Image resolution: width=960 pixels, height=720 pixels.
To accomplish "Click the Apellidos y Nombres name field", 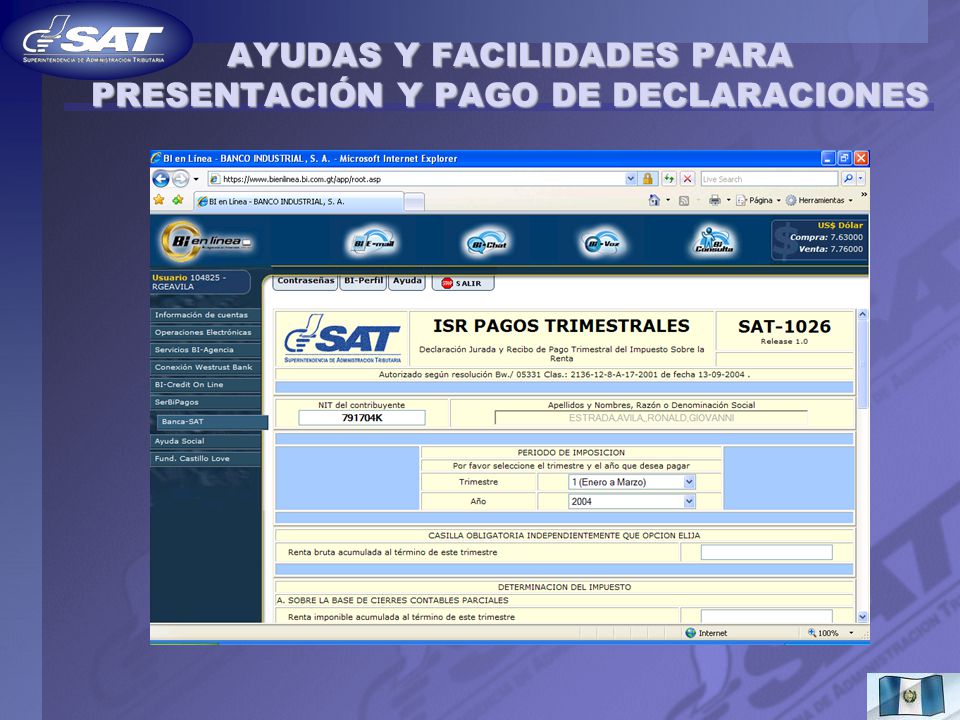I will 651,418.
